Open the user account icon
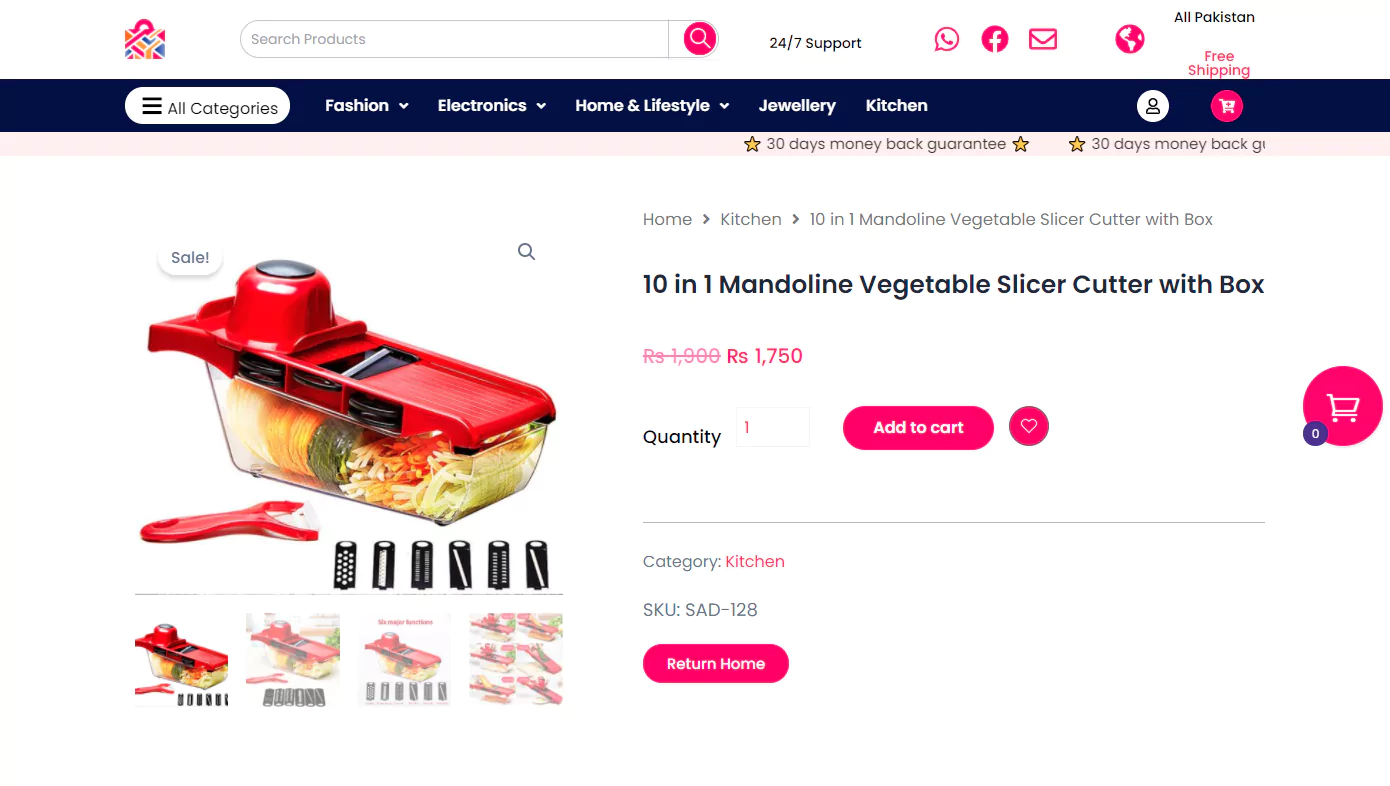 pyautogui.click(x=1153, y=106)
